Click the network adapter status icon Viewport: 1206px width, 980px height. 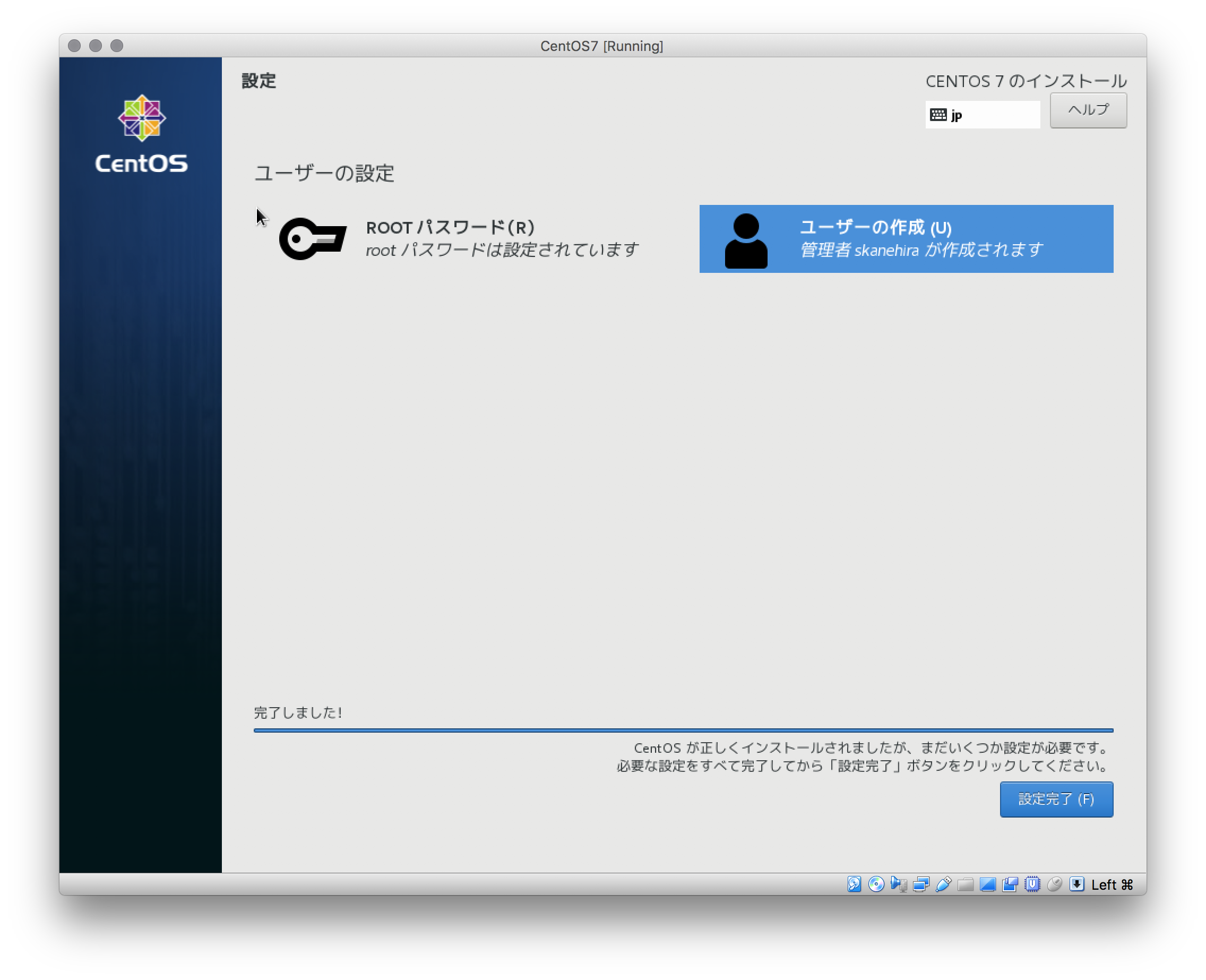[920, 884]
